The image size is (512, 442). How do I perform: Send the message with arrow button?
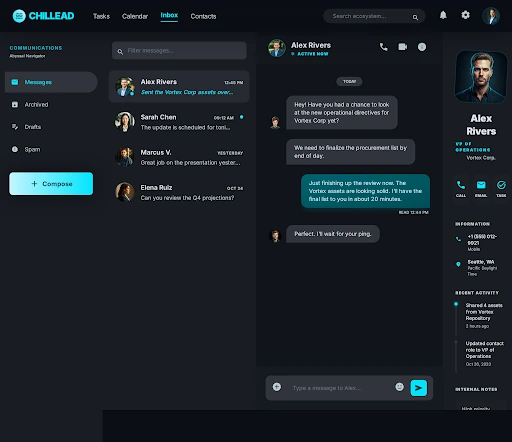pos(418,388)
